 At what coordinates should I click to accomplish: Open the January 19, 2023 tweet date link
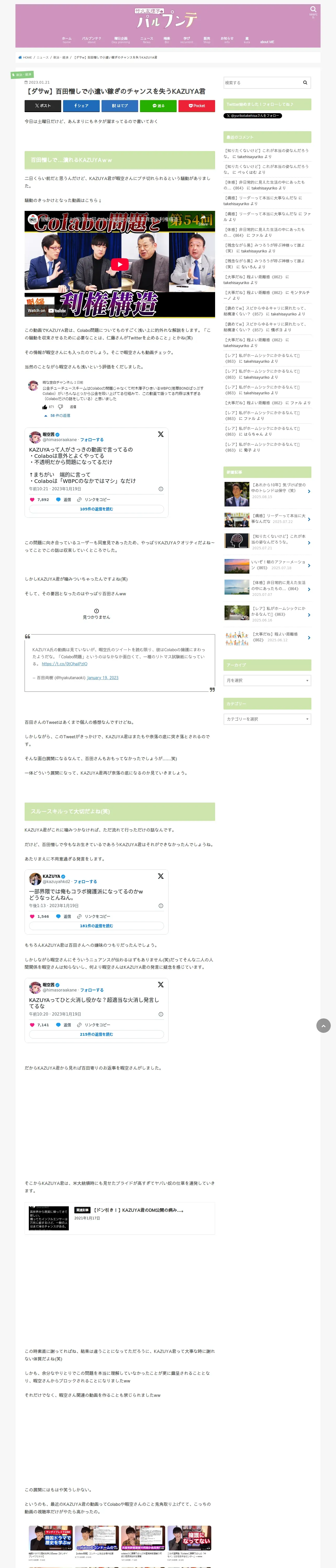(102, 677)
